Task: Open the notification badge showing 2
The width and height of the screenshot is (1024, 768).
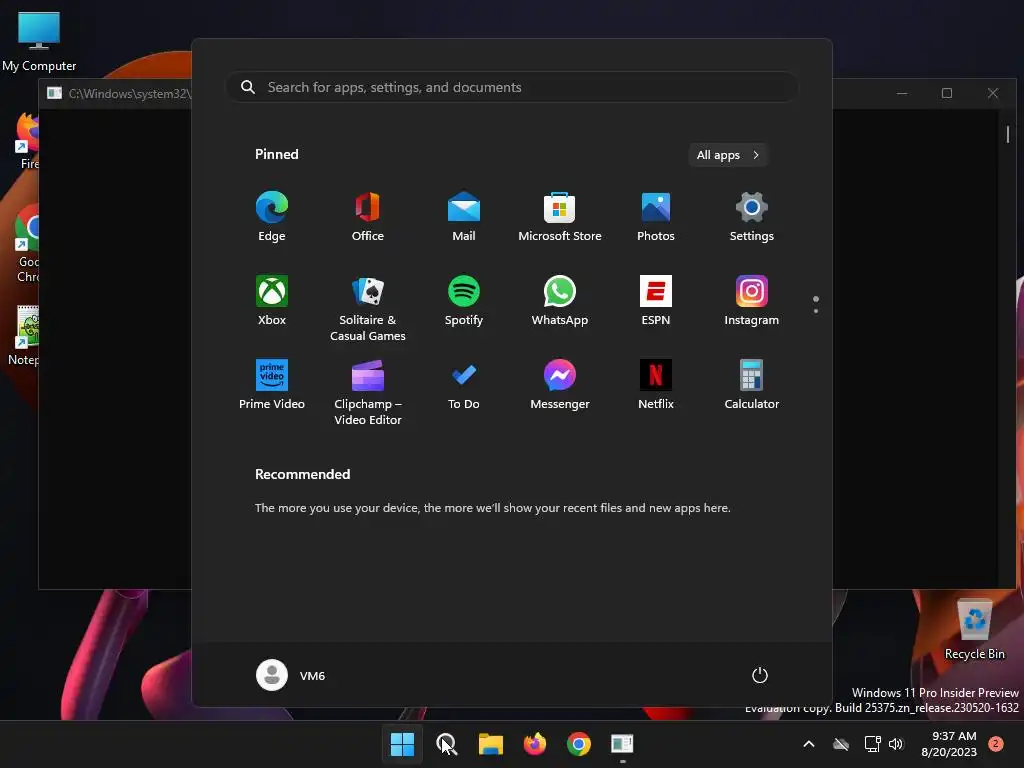Action: 996,744
